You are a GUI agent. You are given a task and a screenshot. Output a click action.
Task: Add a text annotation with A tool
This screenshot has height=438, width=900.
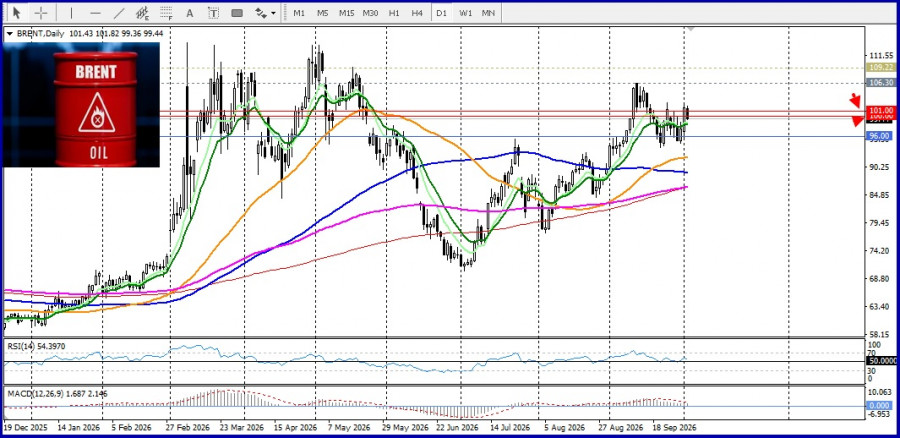[190, 13]
